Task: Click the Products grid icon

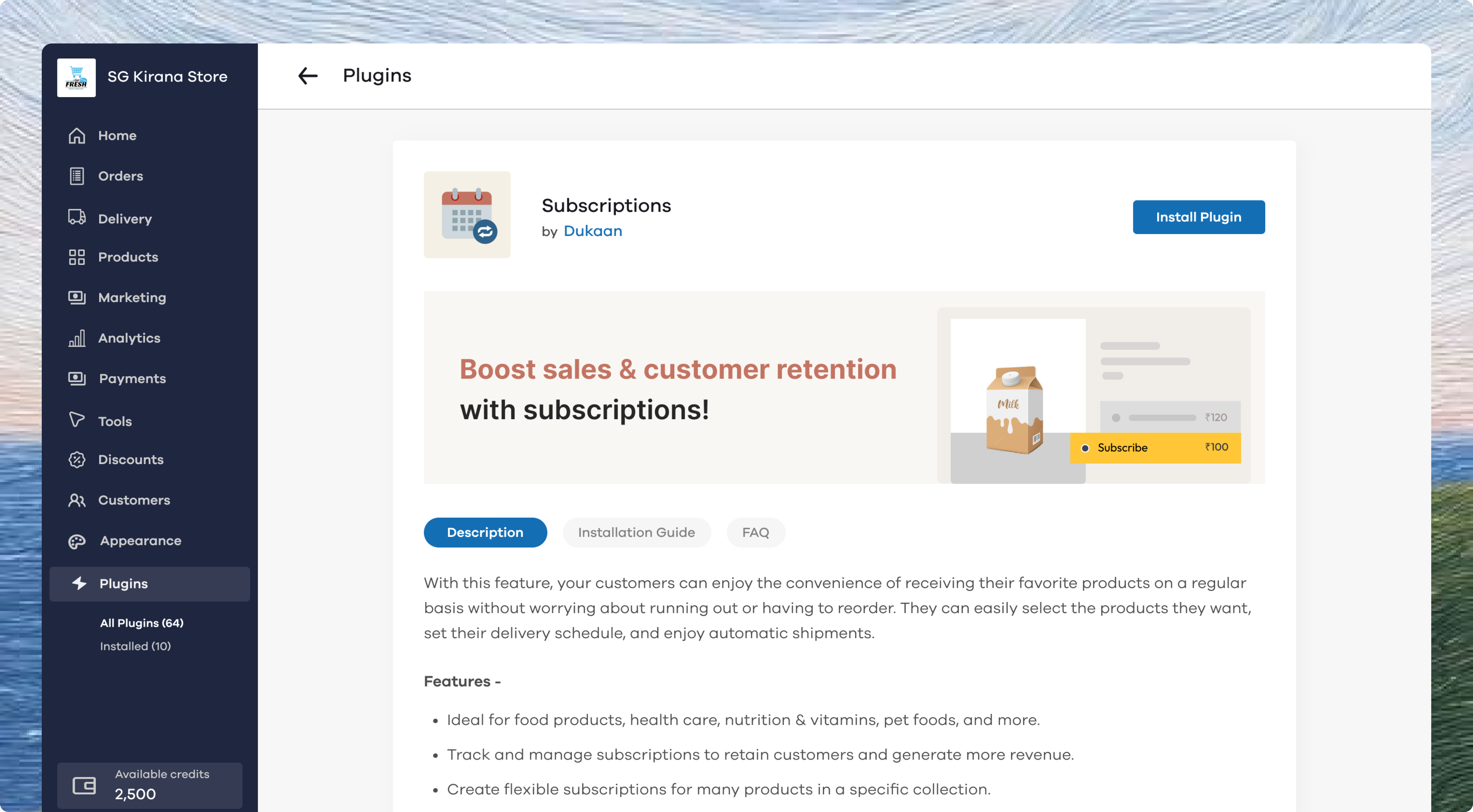Action: [x=77, y=257]
